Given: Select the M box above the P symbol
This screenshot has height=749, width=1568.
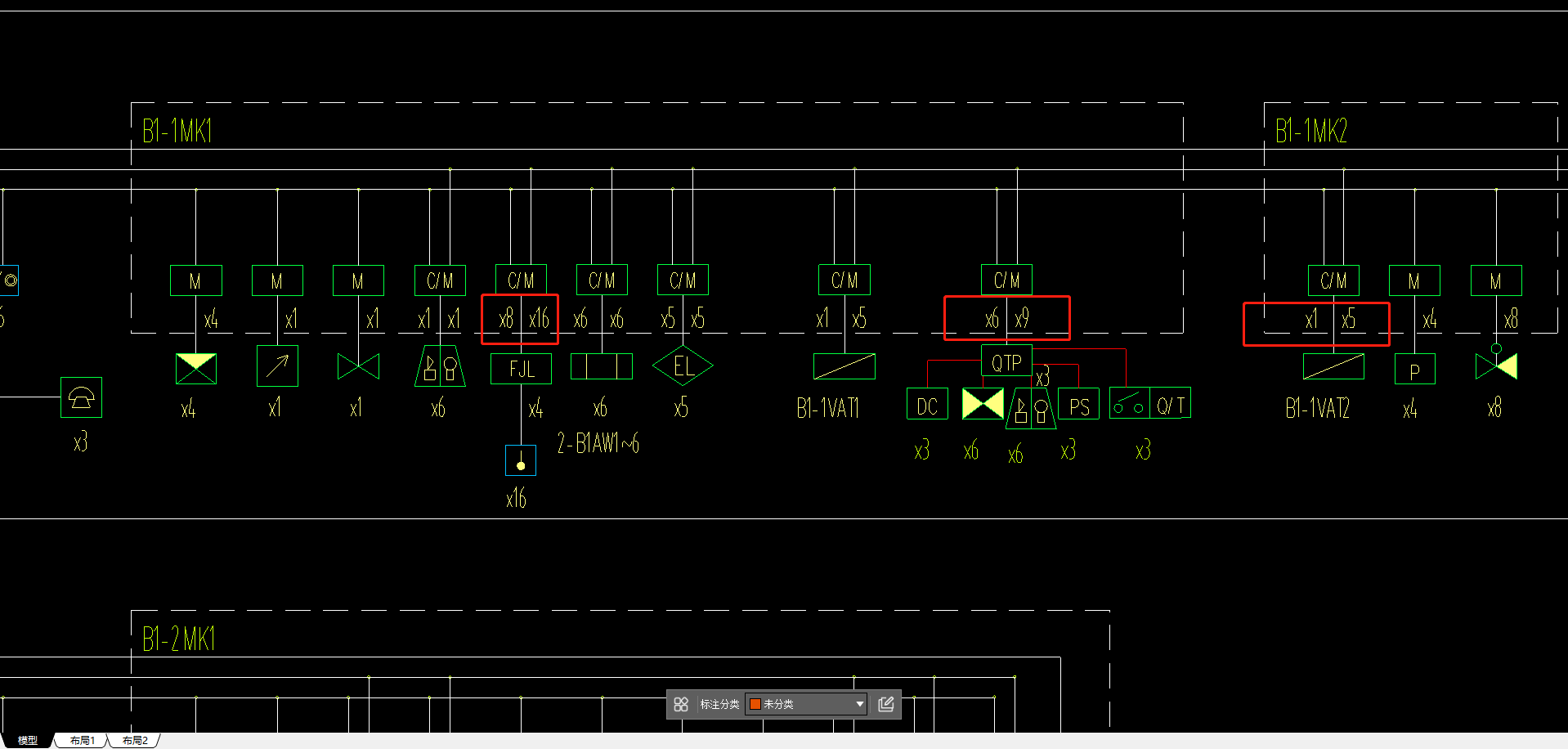Looking at the screenshot, I should pos(1414,280).
